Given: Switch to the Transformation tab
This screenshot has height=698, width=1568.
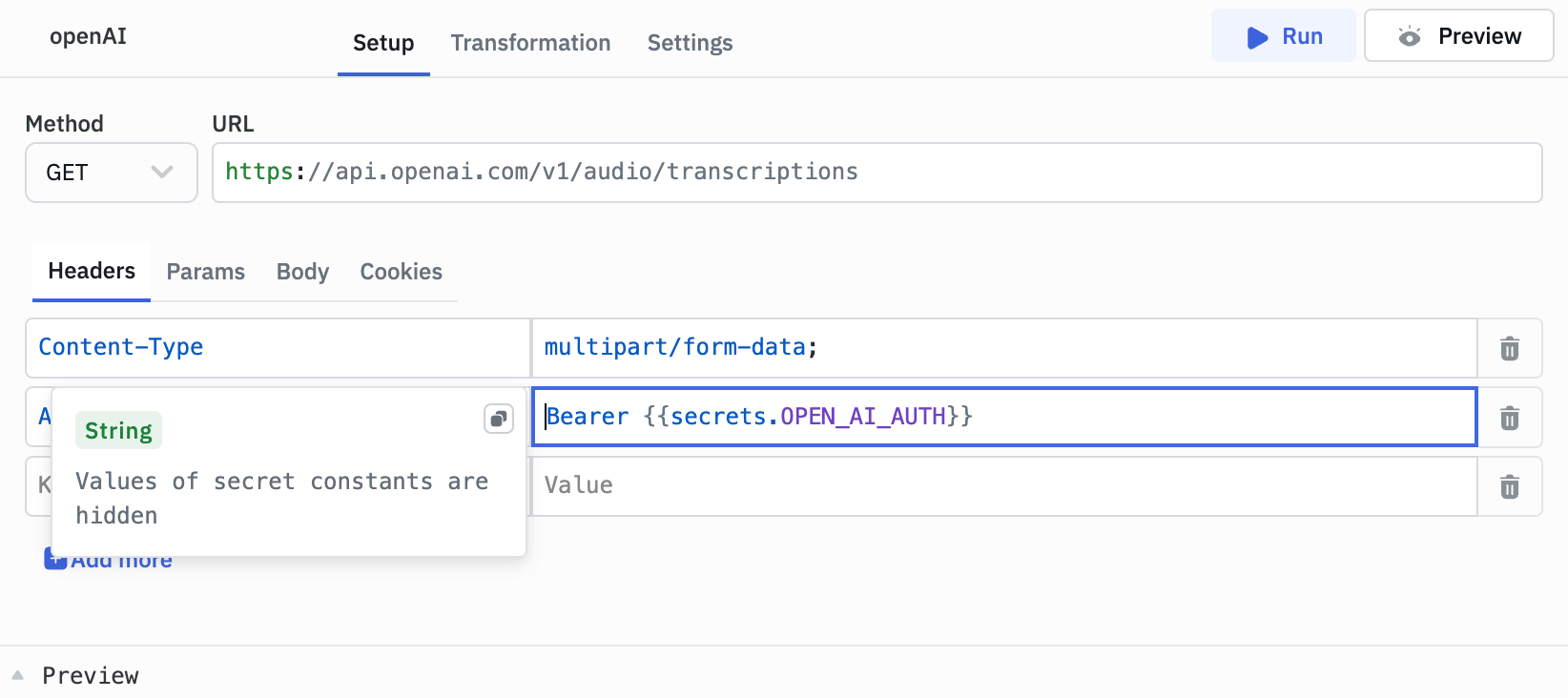Looking at the screenshot, I should click(x=530, y=43).
